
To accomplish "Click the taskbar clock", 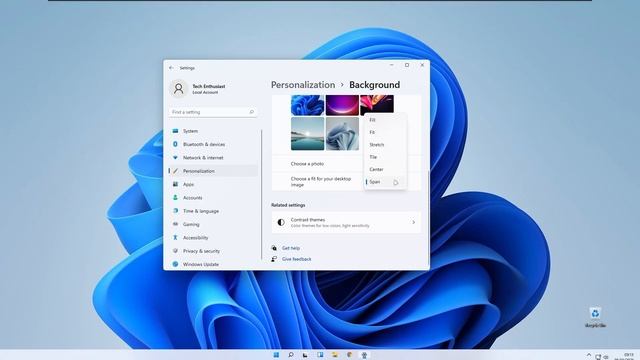I will coord(624,356).
